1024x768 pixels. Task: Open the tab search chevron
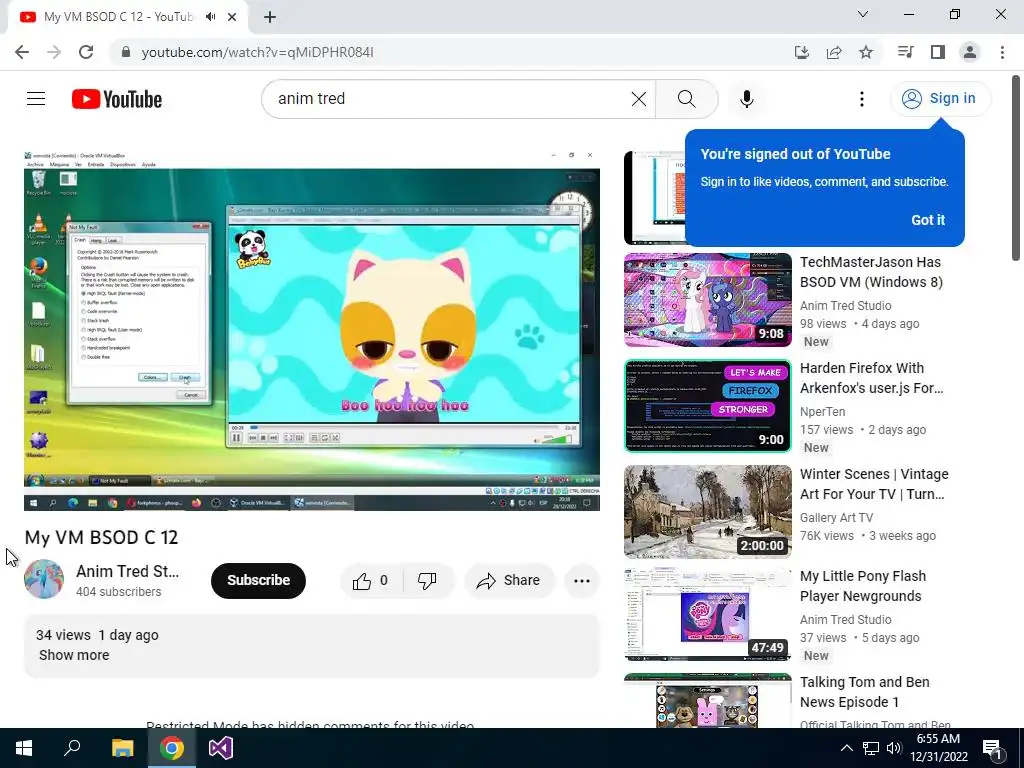coord(863,14)
